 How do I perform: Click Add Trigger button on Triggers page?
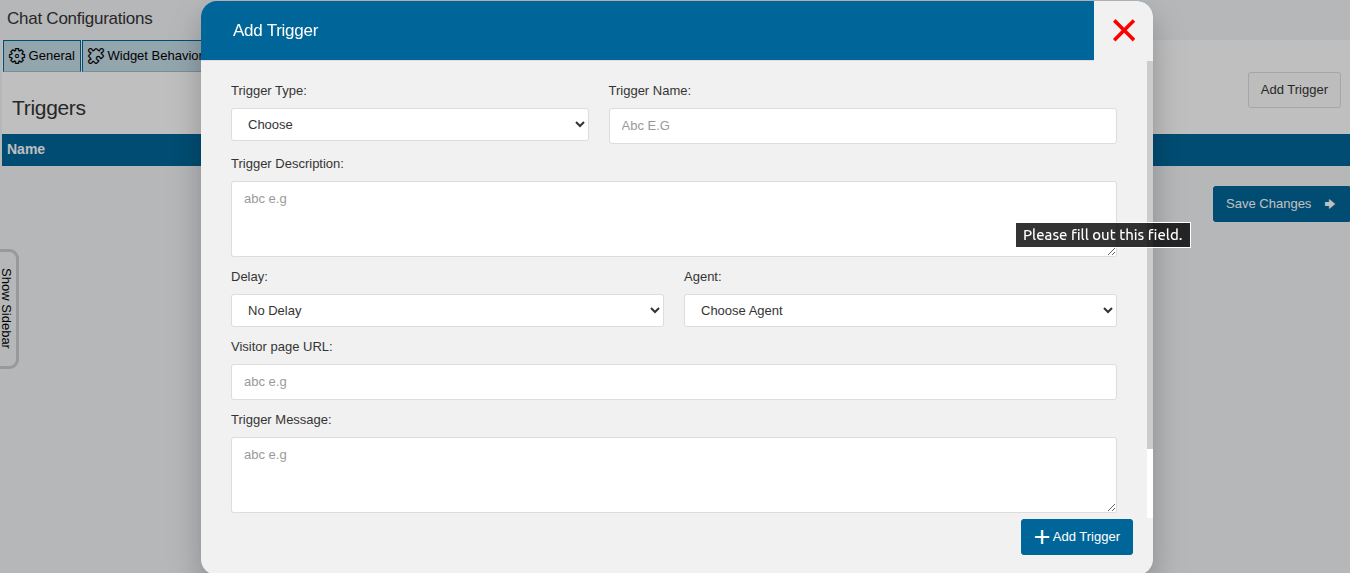pos(1294,90)
